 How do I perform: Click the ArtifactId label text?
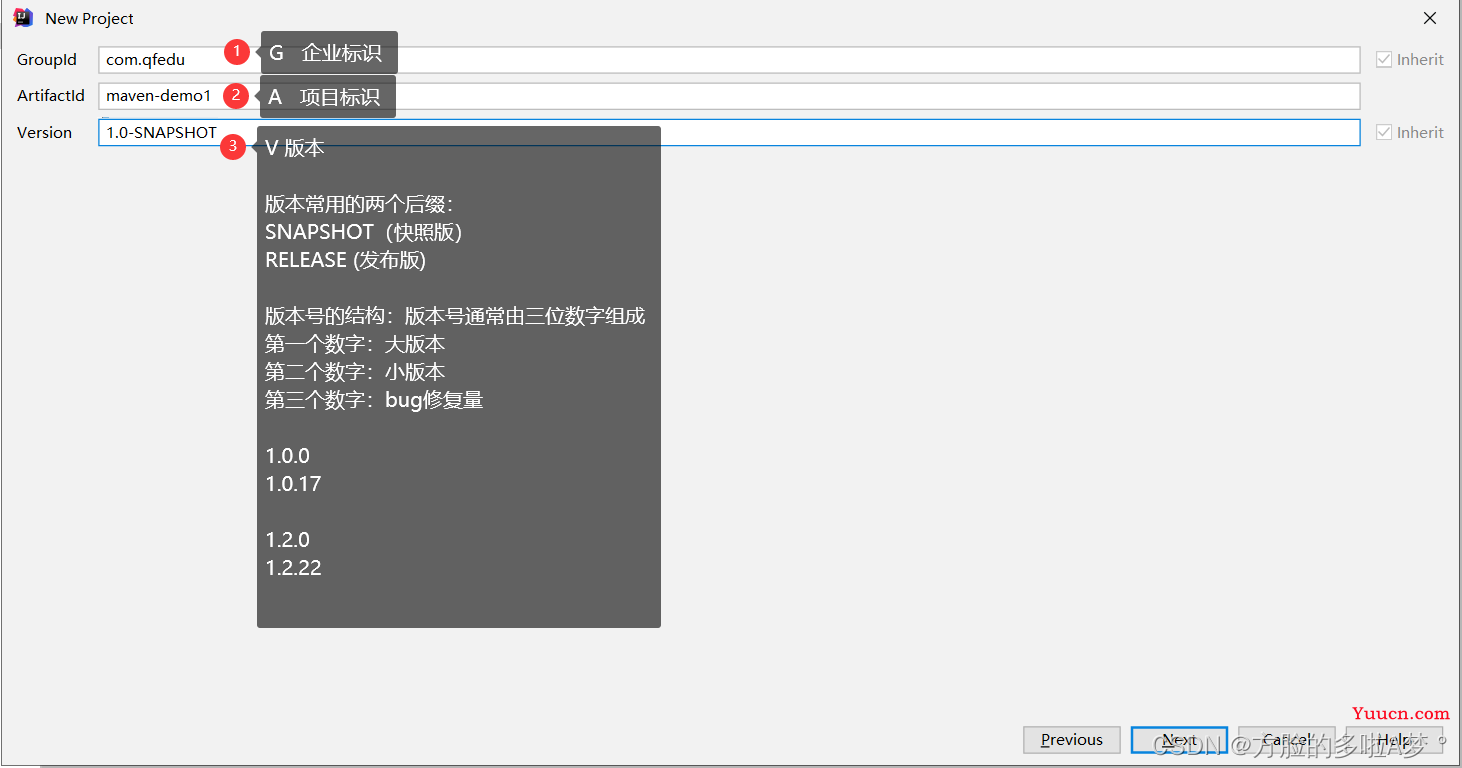51,96
